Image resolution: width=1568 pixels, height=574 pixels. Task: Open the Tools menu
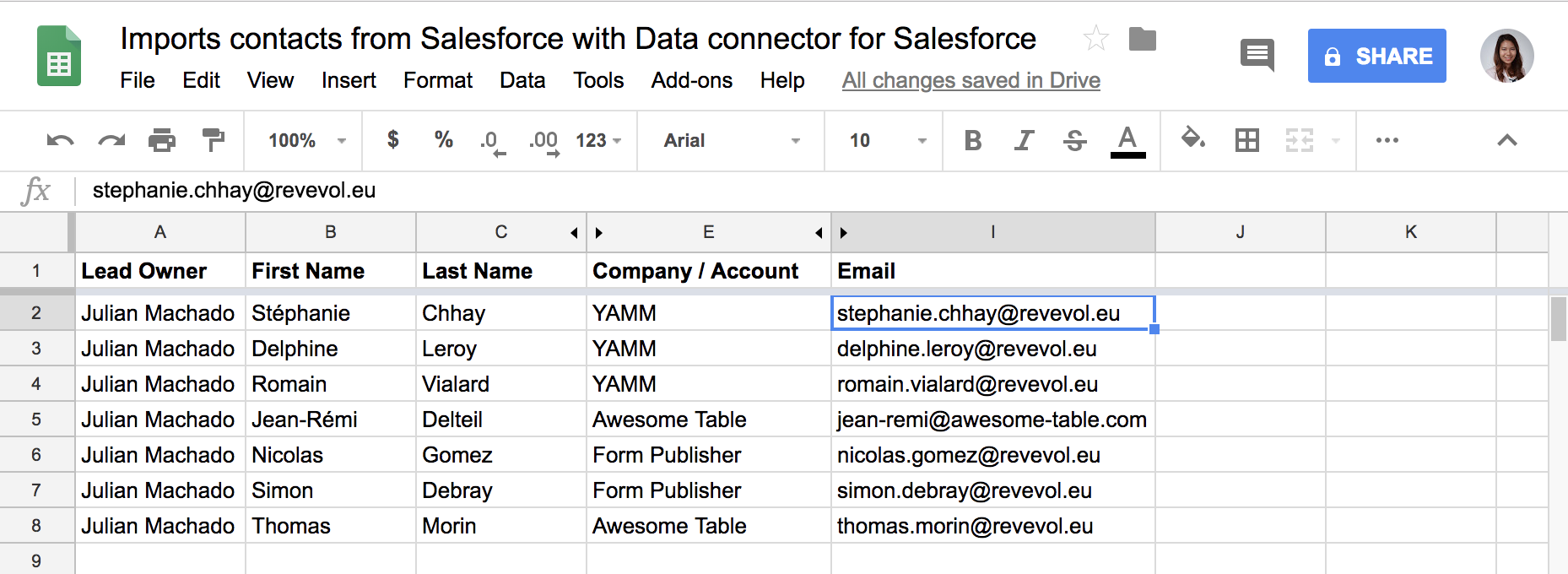coord(598,80)
